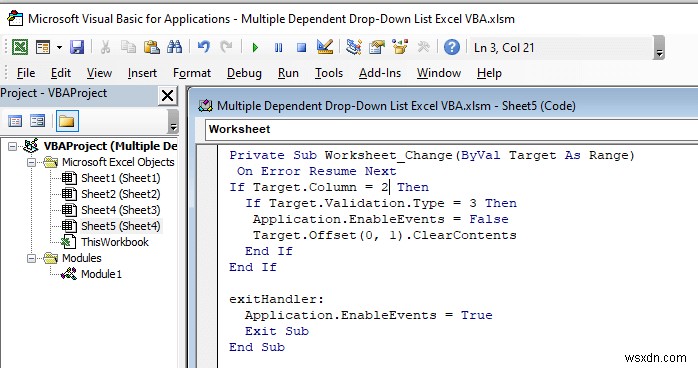The width and height of the screenshot is (698, 368).
Task: Open the Object Browser icon
Action: click(x=400, y=47)
